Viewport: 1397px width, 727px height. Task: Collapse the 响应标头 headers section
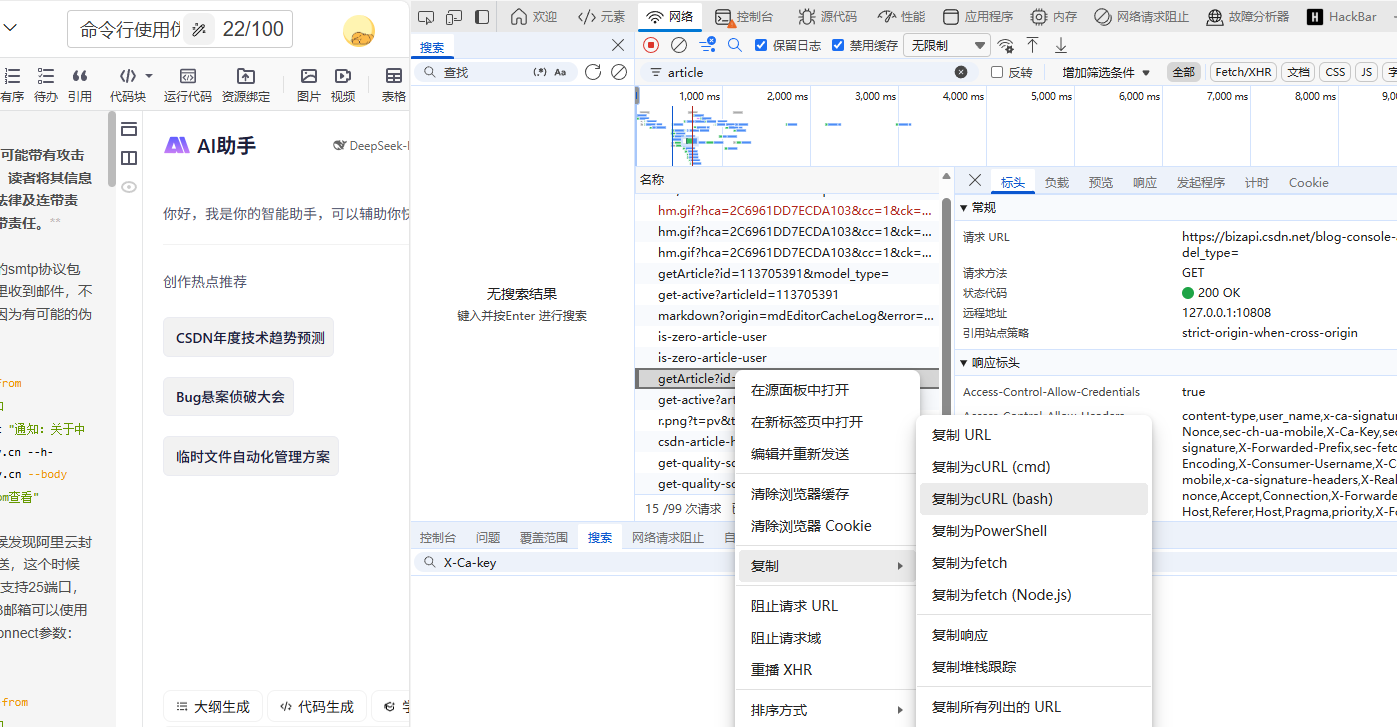[963, 362]
